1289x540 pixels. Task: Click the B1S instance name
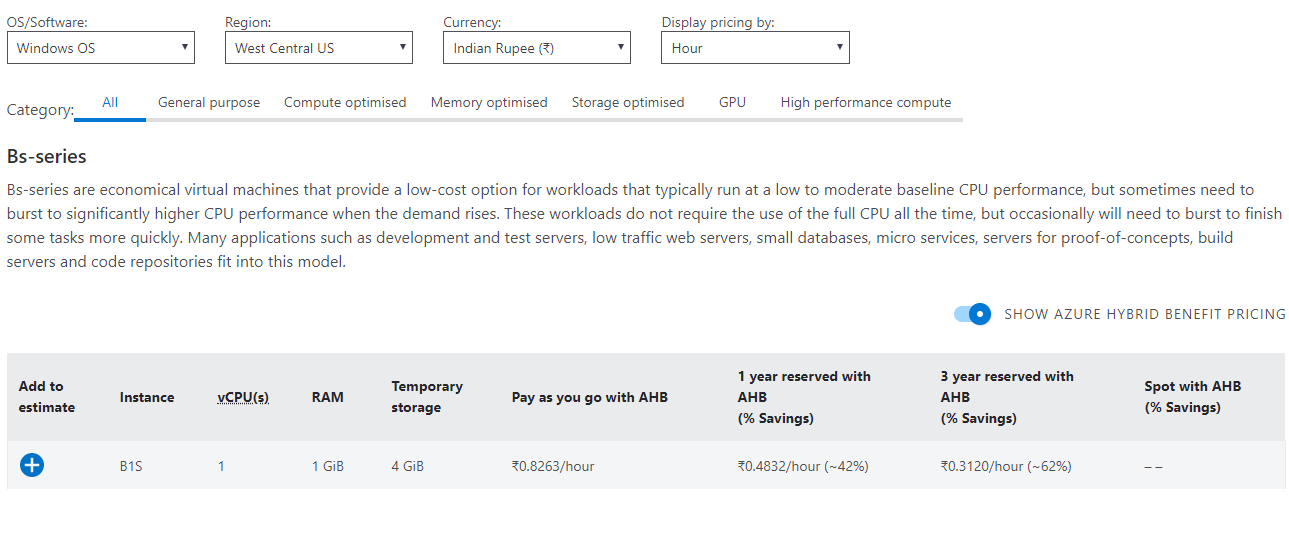pyautogui.click(x=131, y=466)
